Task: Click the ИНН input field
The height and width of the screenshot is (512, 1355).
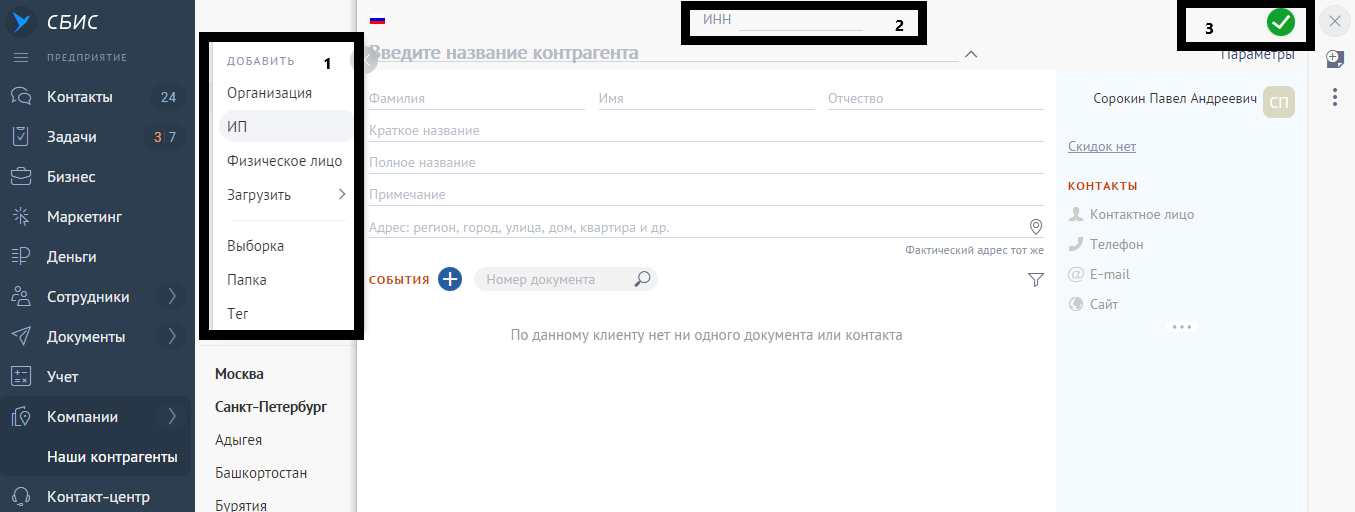Action: pos(800,21)
